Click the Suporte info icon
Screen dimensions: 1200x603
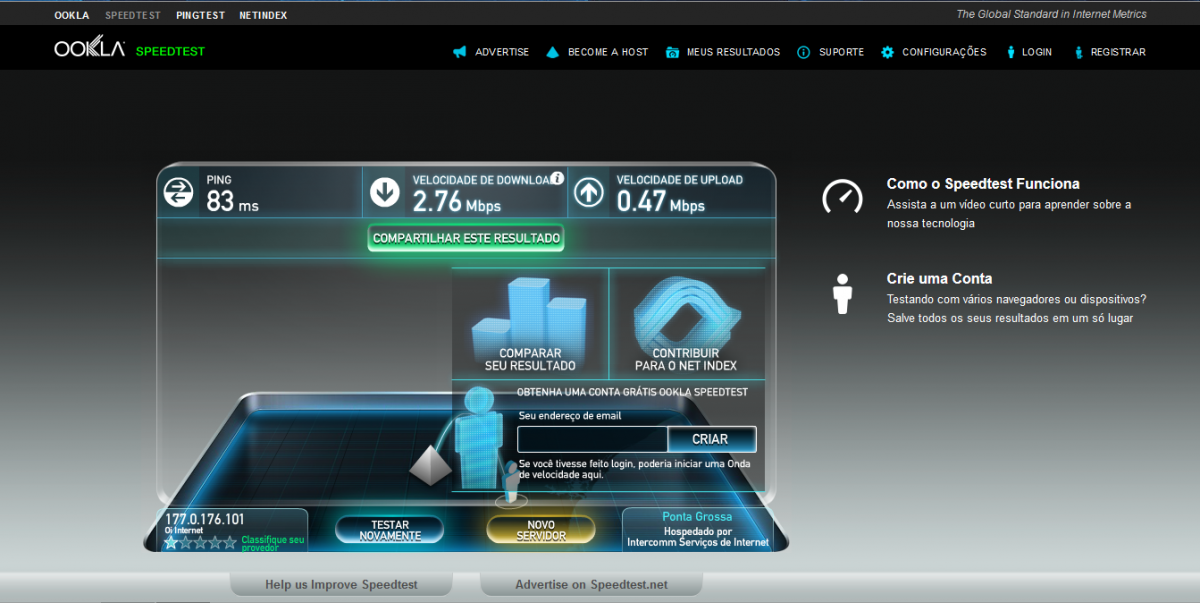(x=803, y=52)
